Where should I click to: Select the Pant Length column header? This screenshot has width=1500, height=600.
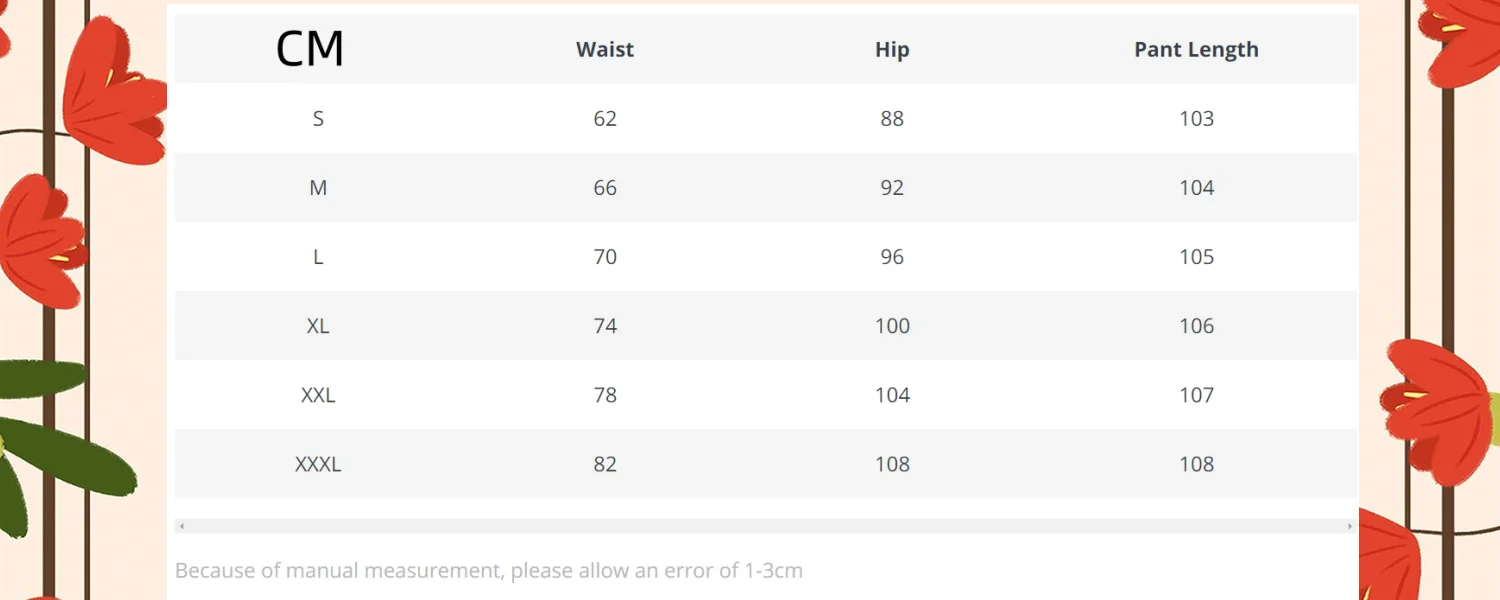pos(1196,50)
